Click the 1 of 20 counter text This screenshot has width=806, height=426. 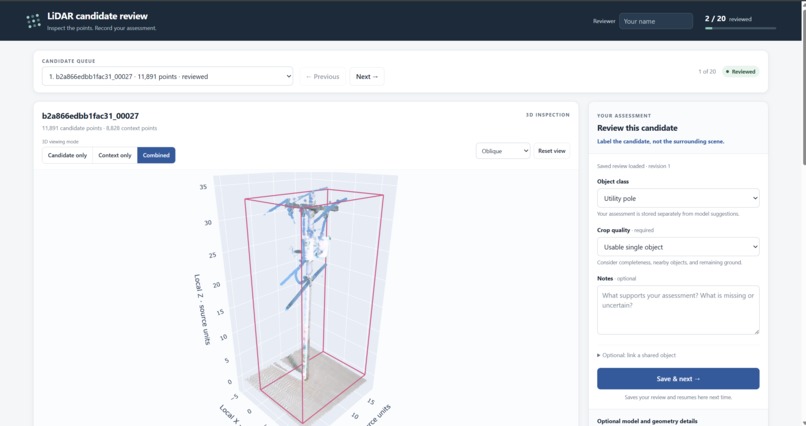pyautogui.click(x=707, y=71)
